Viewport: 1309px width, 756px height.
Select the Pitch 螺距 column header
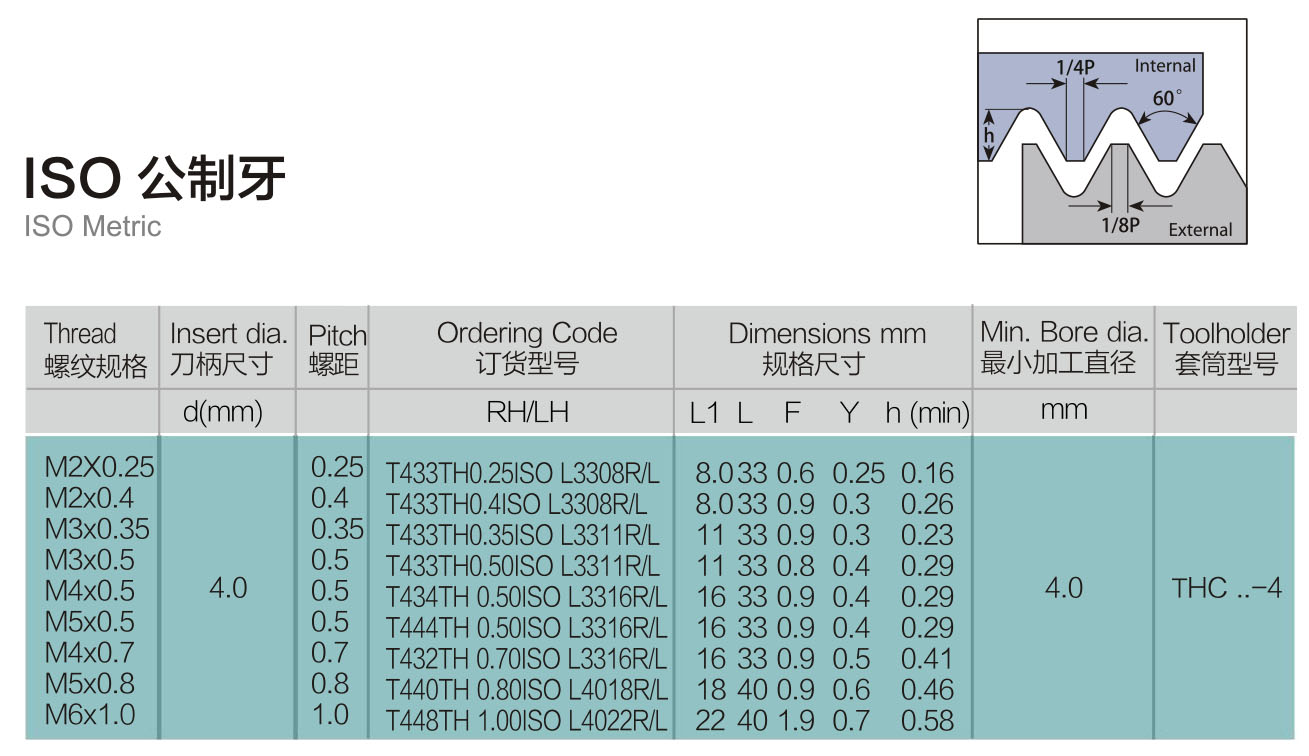tap(335, 346)
